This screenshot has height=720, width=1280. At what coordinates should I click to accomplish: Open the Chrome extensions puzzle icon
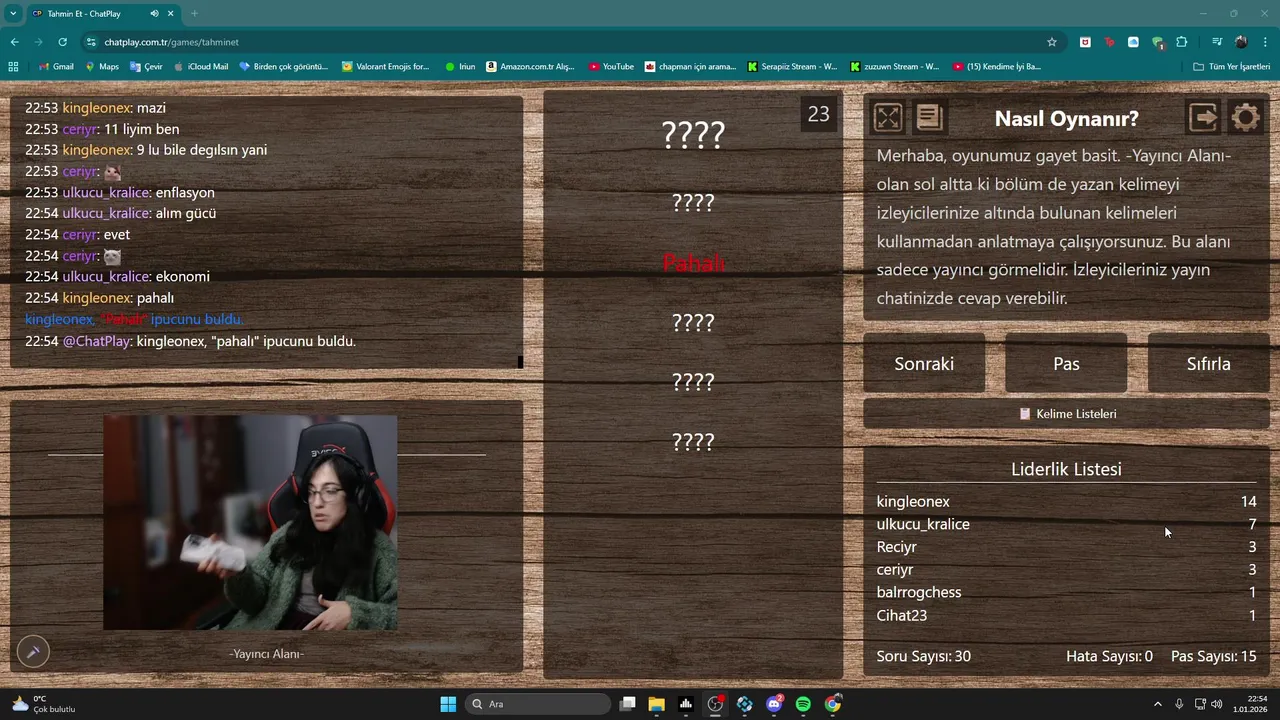tap(1182, 42)
